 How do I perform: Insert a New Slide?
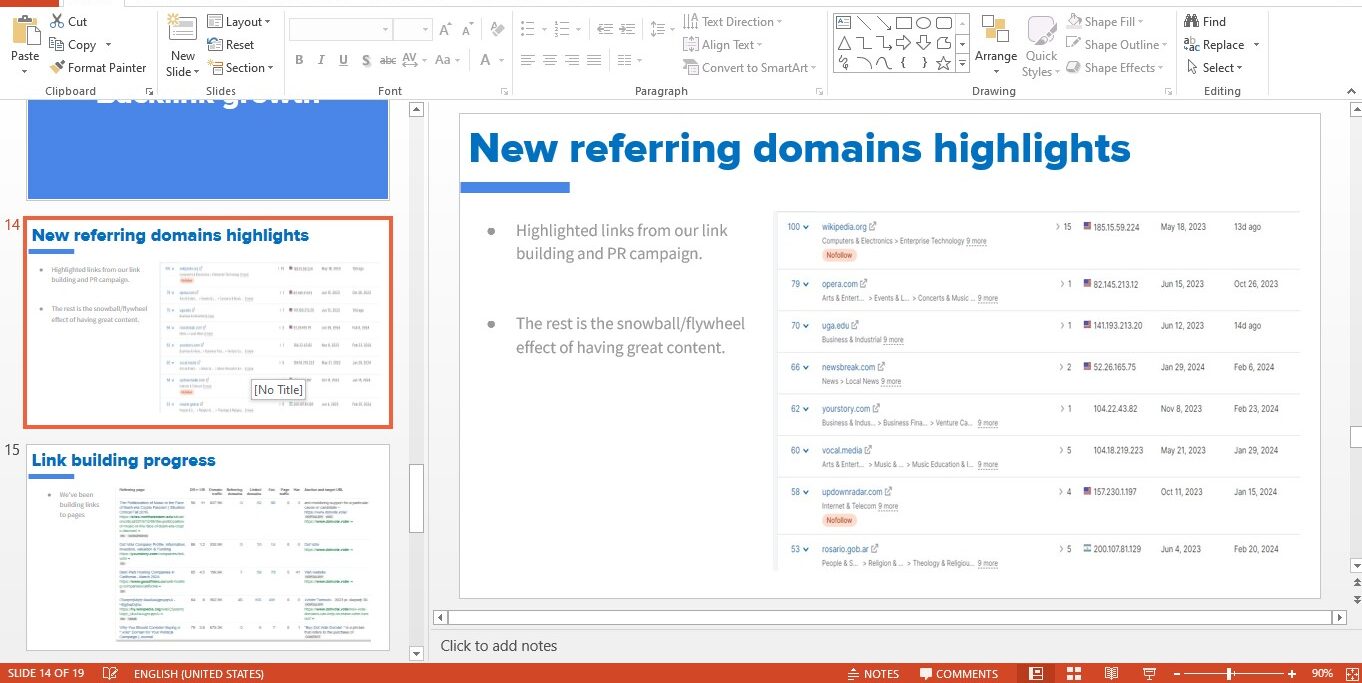(x=182, y=45)
